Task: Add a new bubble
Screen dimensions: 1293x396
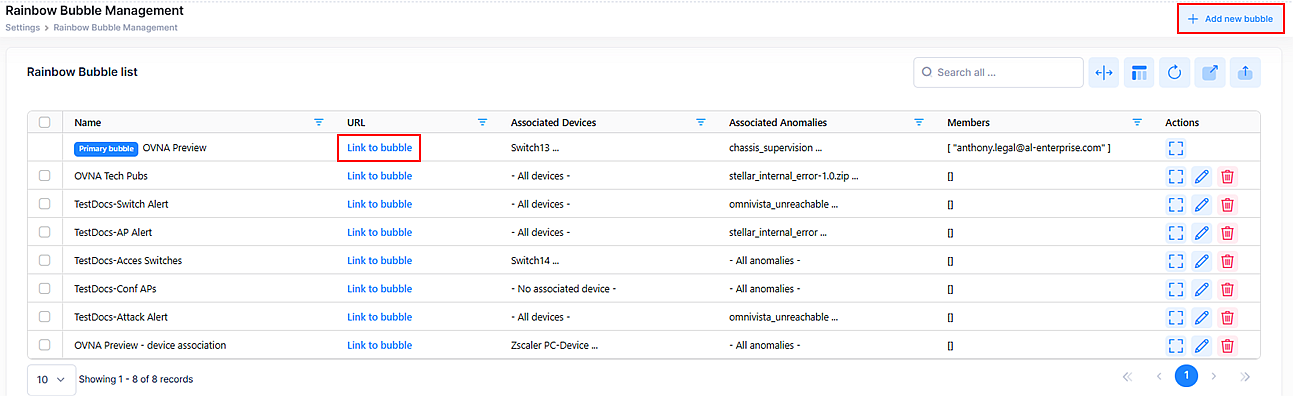Action: click(x=1230, y=19)
